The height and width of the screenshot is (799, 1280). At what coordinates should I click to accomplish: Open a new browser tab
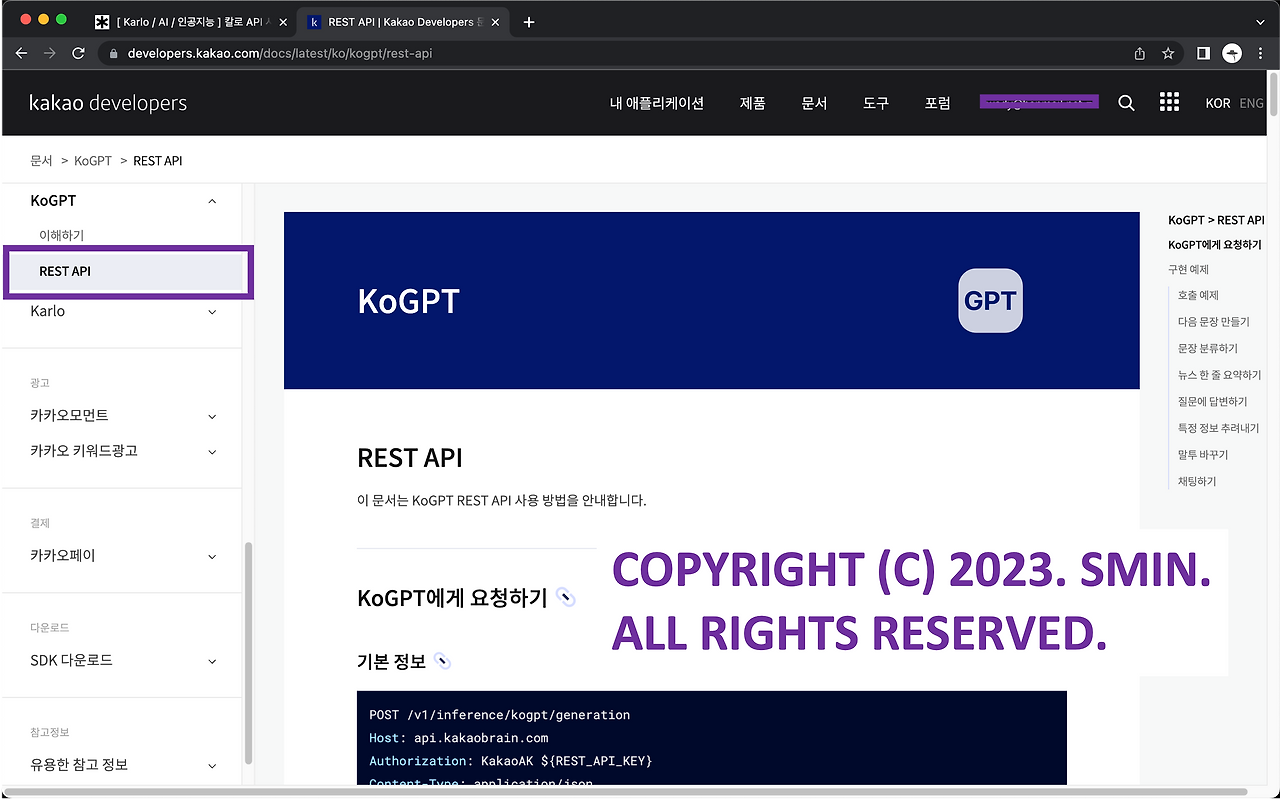[529, 22]
